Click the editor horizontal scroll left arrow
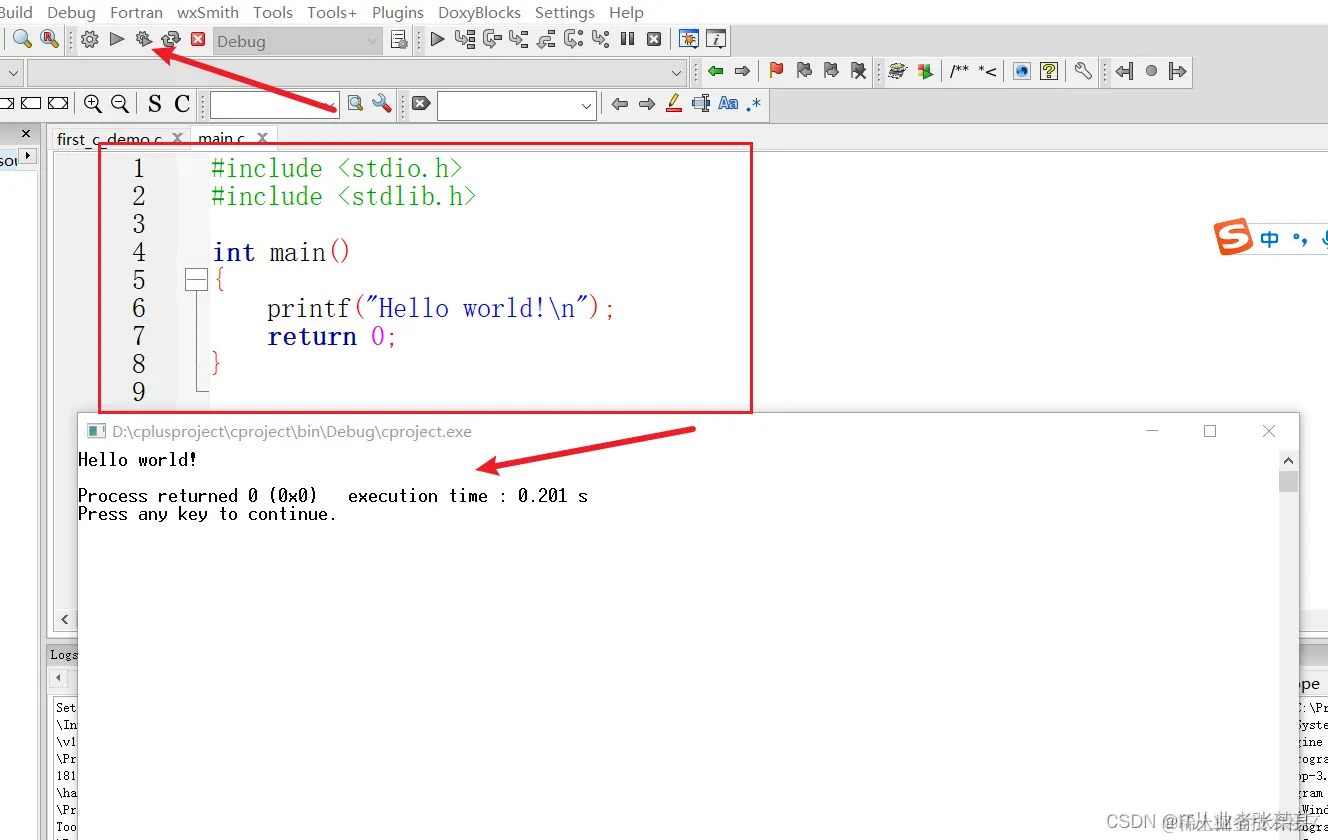 coord(65,619)
